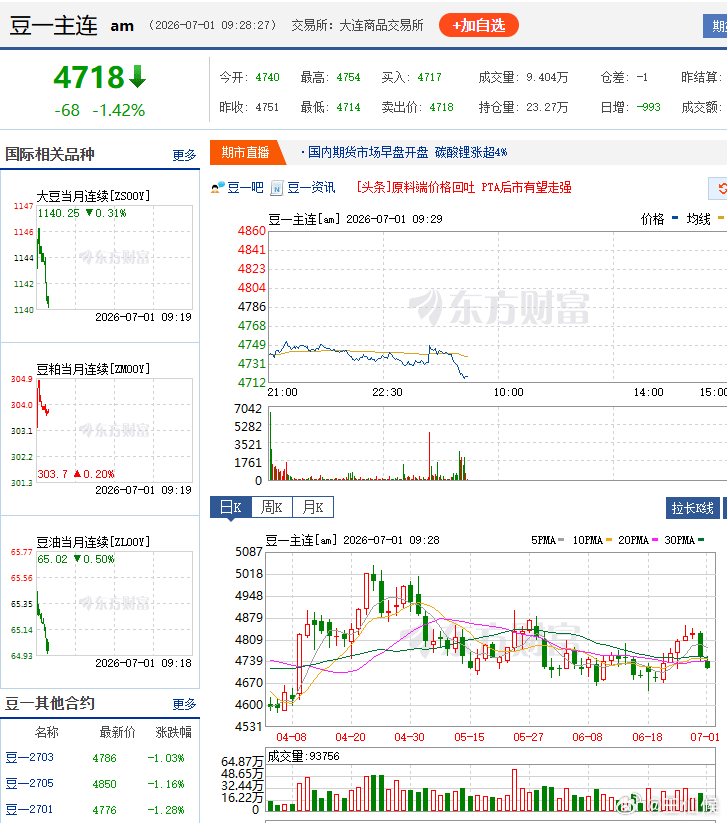Switch to the 日K chart tab
The image size is (727, 823).
231,508
